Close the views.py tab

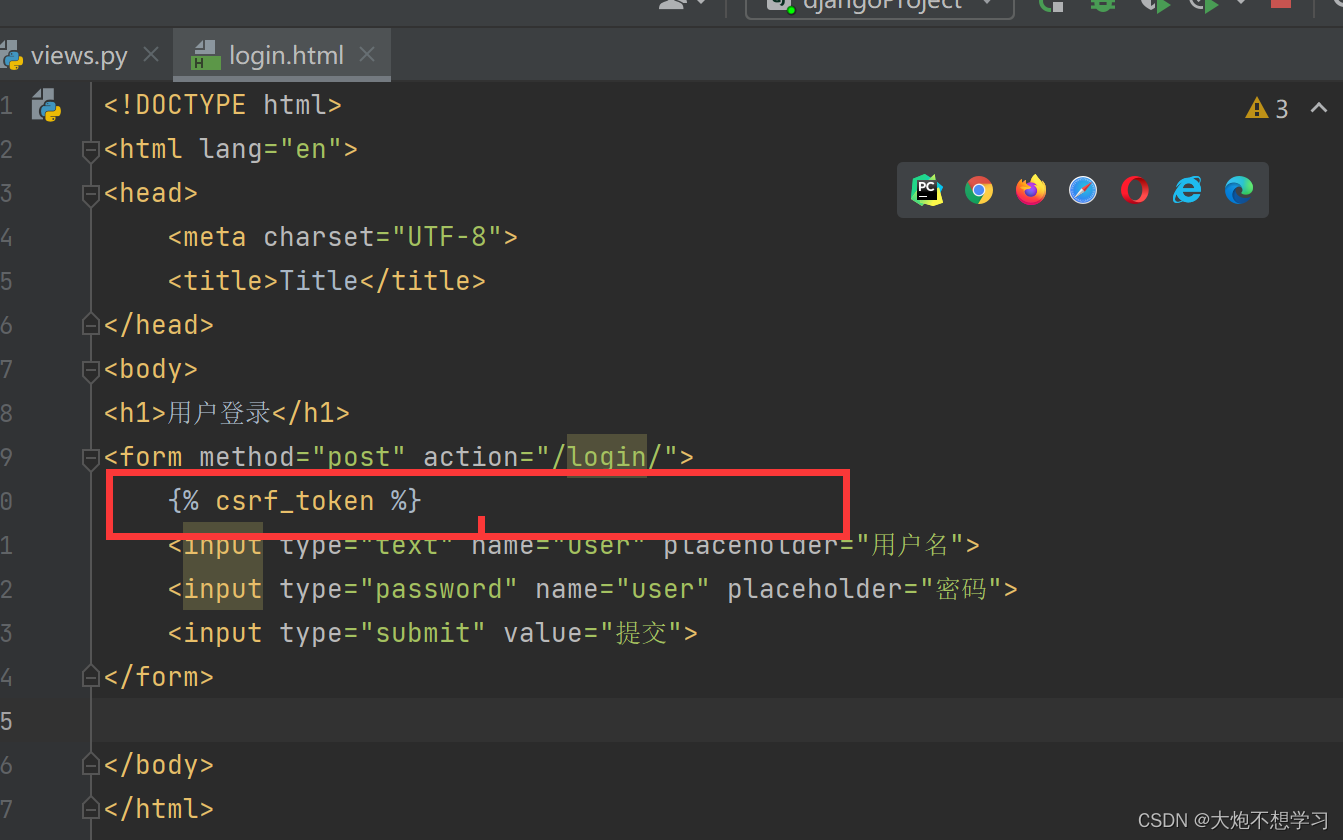[x=151, y=55]
